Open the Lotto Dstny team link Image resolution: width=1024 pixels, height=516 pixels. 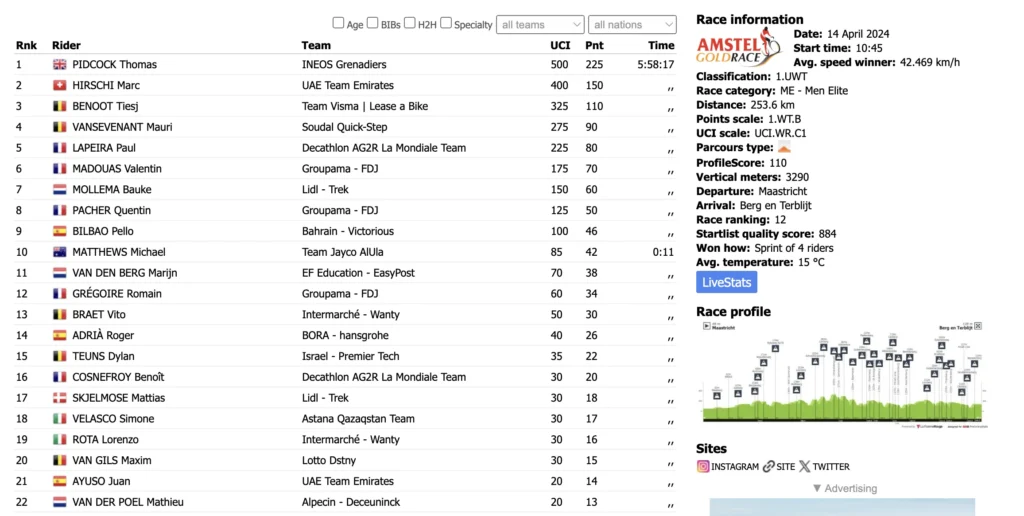pyautogui.click(x=328, y=460)
